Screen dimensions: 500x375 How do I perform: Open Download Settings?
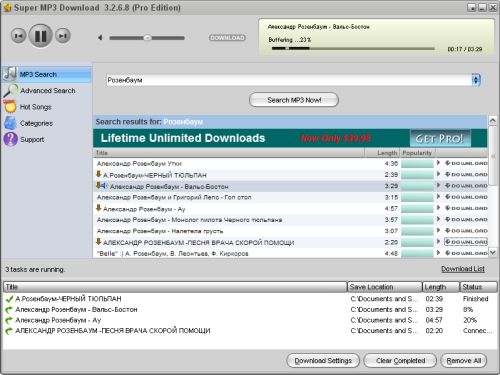[x=323, y=361]
